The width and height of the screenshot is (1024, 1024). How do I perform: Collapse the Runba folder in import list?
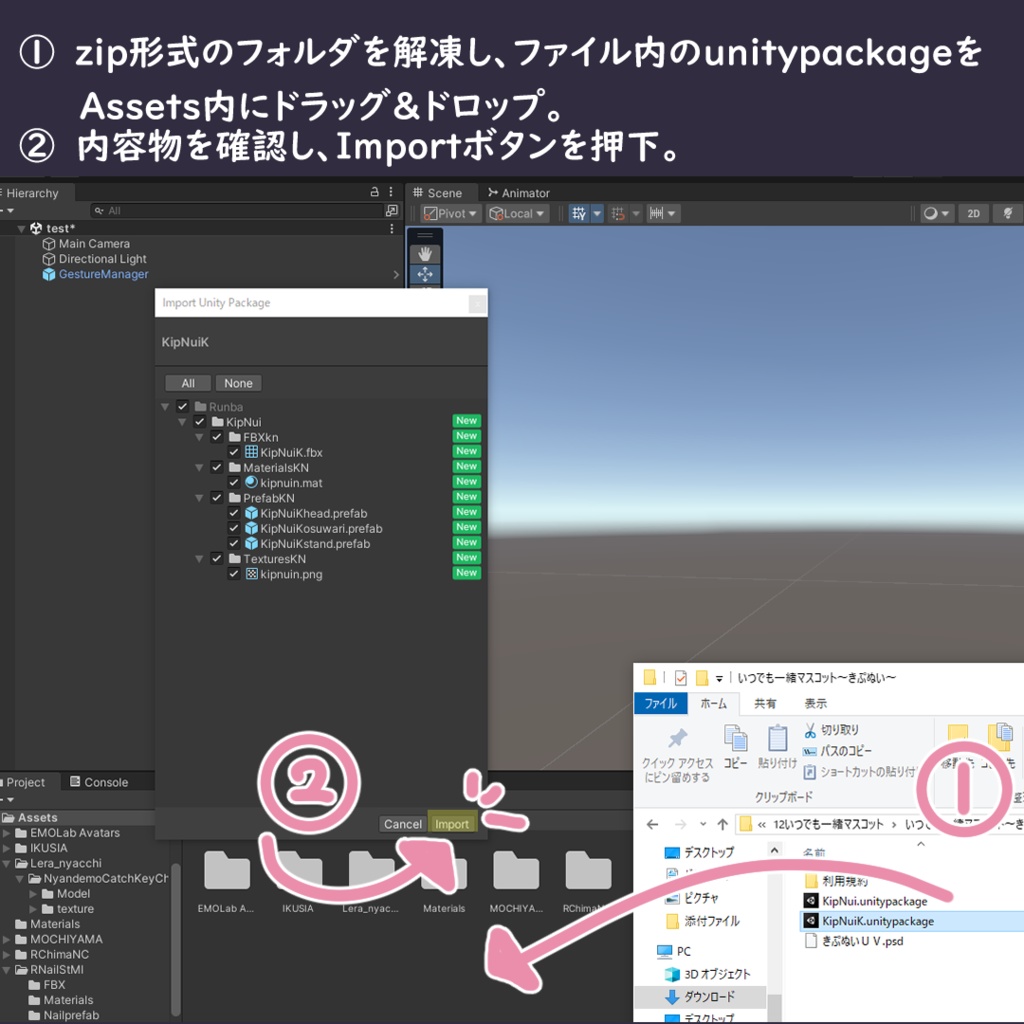coord(165,407)
